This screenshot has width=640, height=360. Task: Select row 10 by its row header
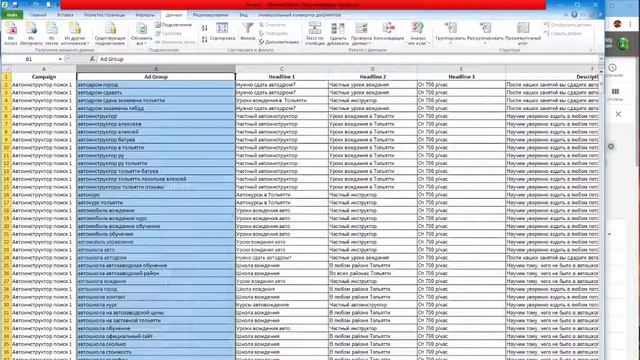tap(6, 147)
